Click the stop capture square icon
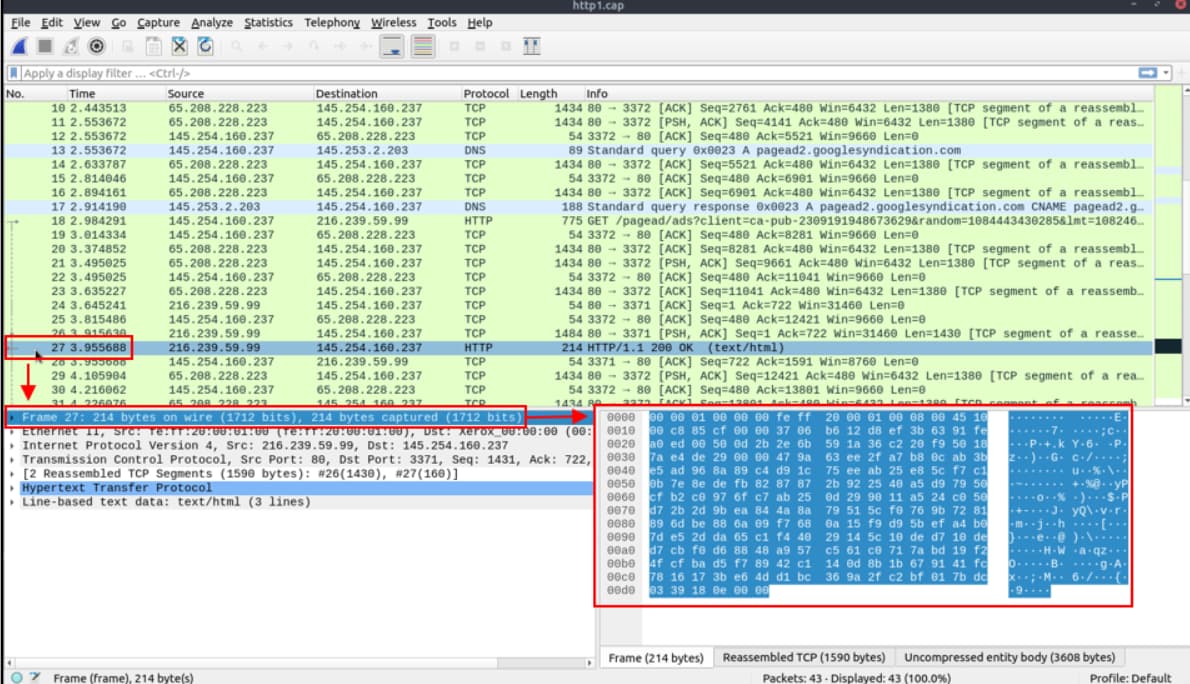Viewport: 1190px width, 684px height. pos(45,46)
